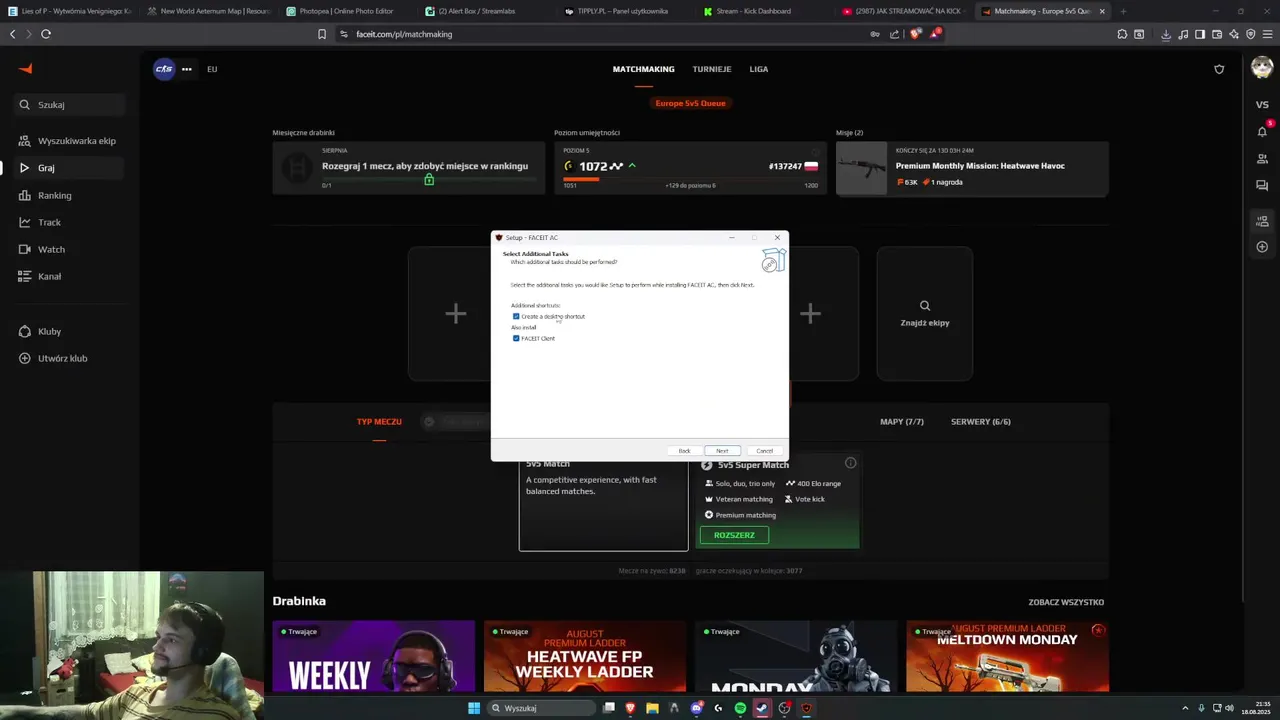The width and height of the screenshot is (1280, 720).
Task: Open the browser downloads icon
Action: [1166, 34]
